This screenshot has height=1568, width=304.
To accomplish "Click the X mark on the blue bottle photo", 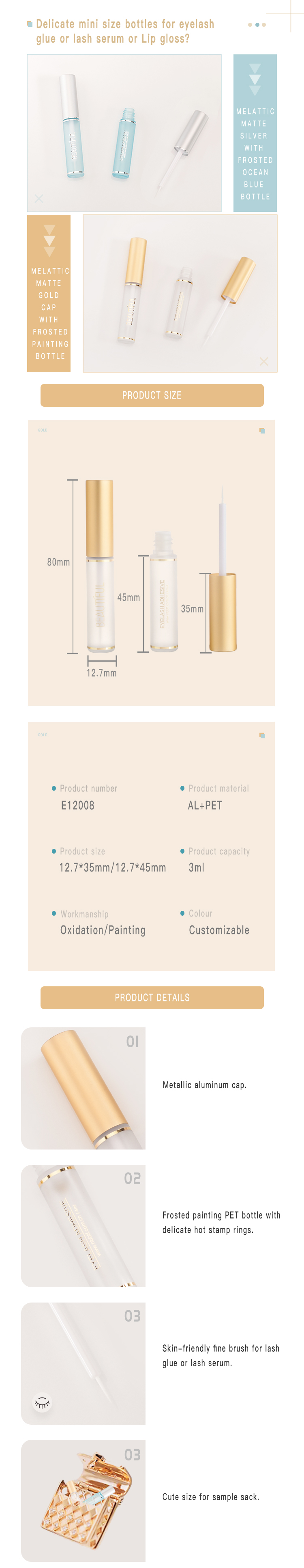I will click(39, 199).
